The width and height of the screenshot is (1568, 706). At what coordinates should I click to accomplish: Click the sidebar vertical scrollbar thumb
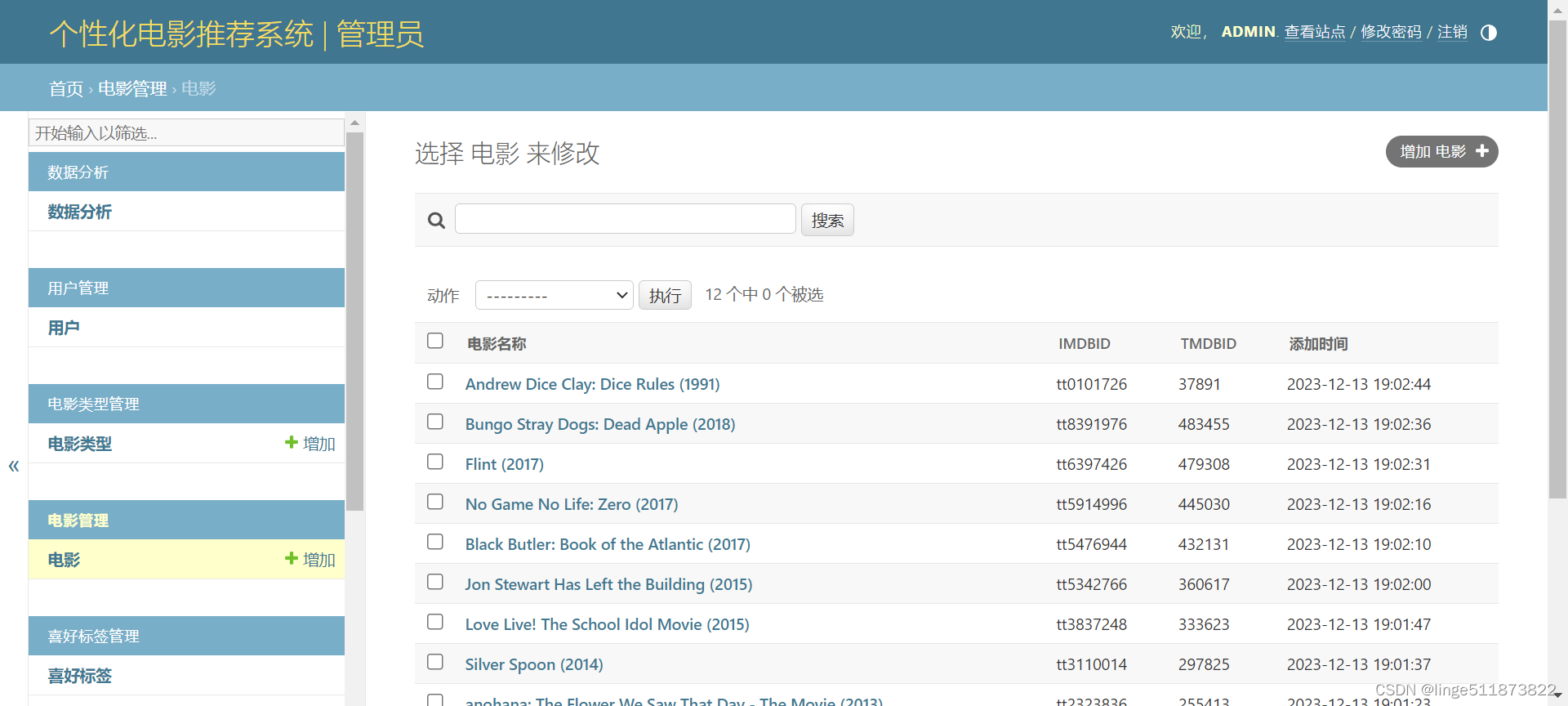[354, 322]
